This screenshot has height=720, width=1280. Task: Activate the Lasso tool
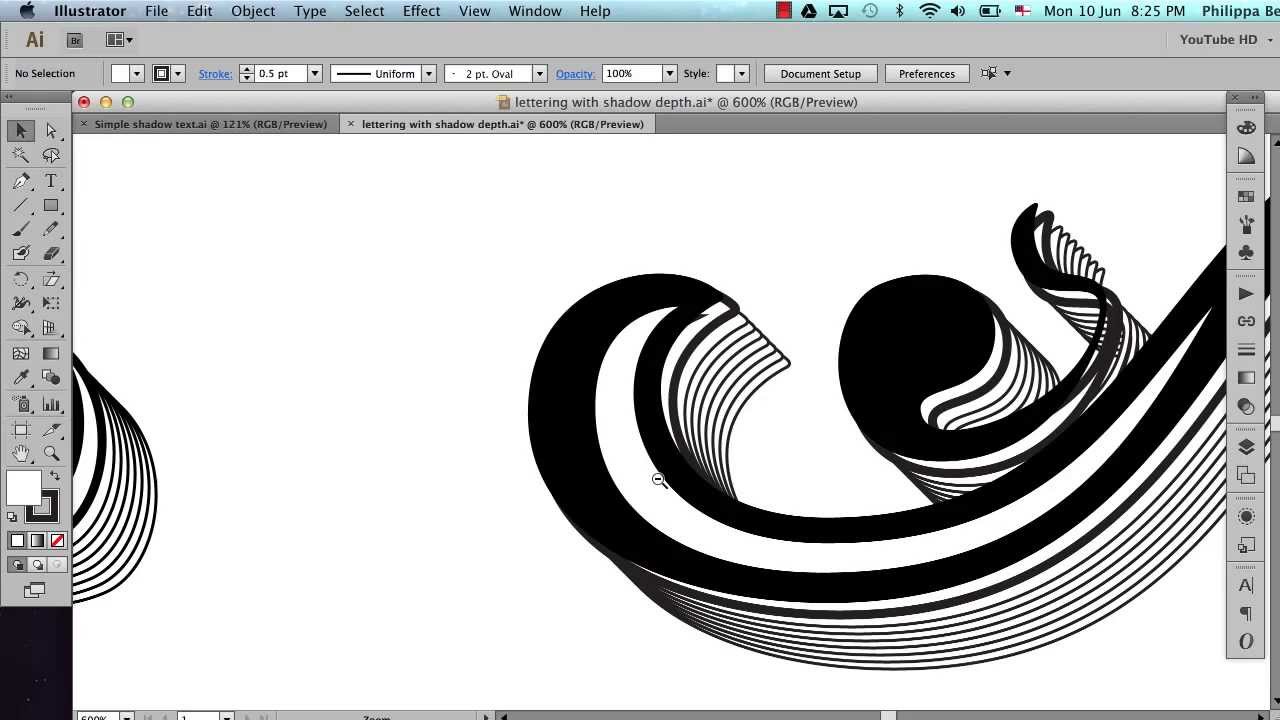tap(51, 155)
